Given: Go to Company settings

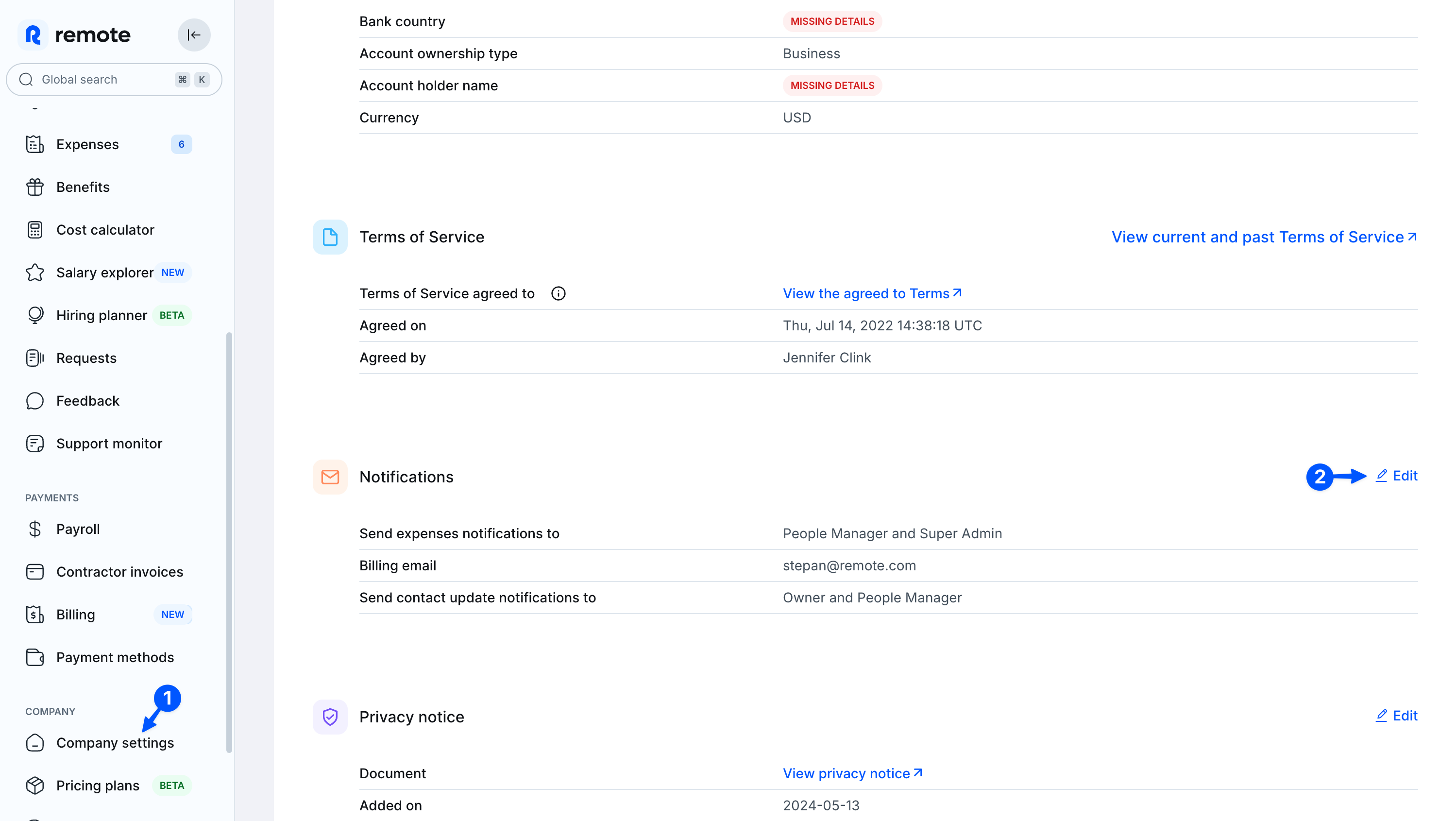Looking at the screenshot, I should coord(115,743).
